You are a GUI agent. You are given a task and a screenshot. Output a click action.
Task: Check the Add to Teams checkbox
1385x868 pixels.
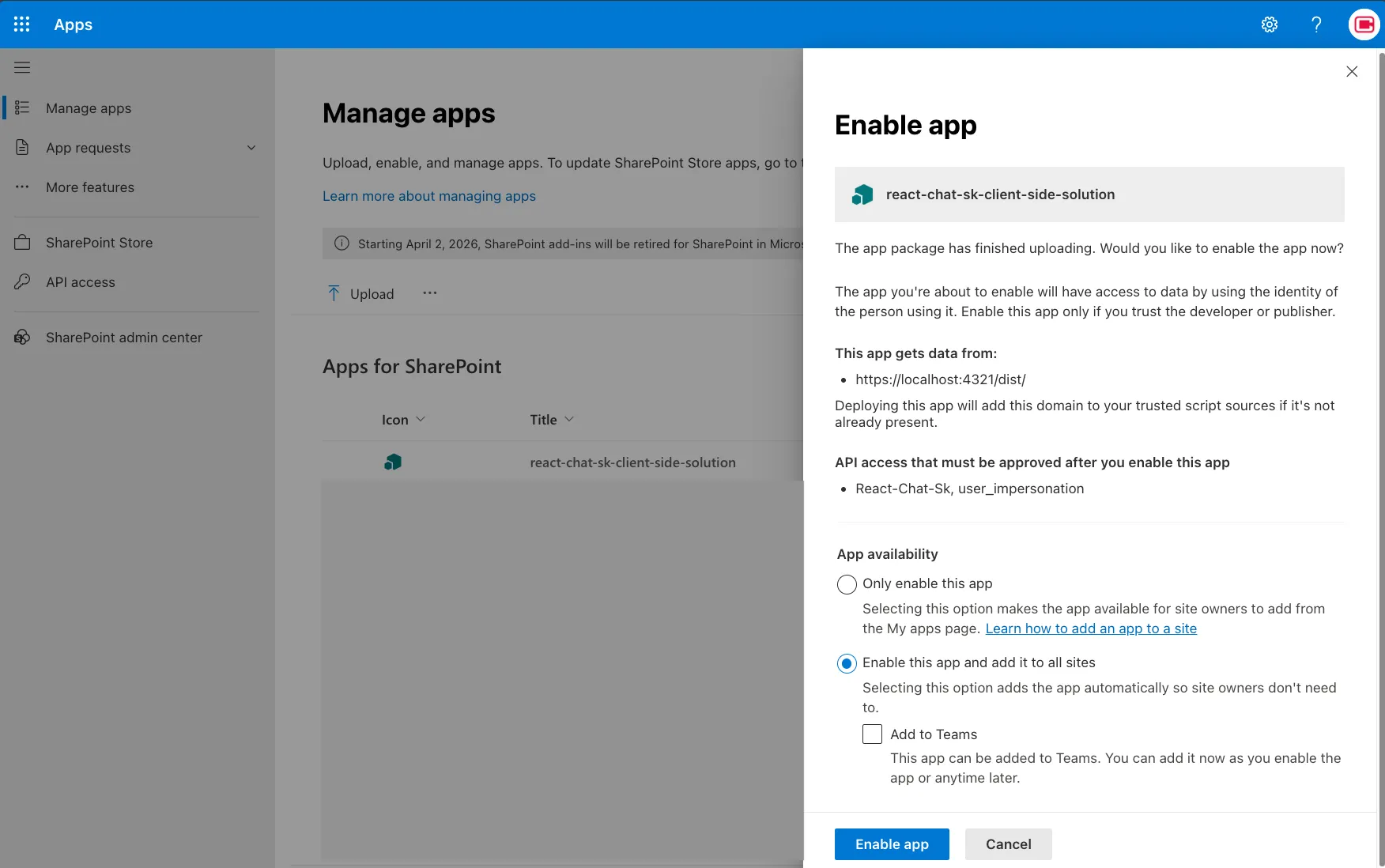[871, 734]
